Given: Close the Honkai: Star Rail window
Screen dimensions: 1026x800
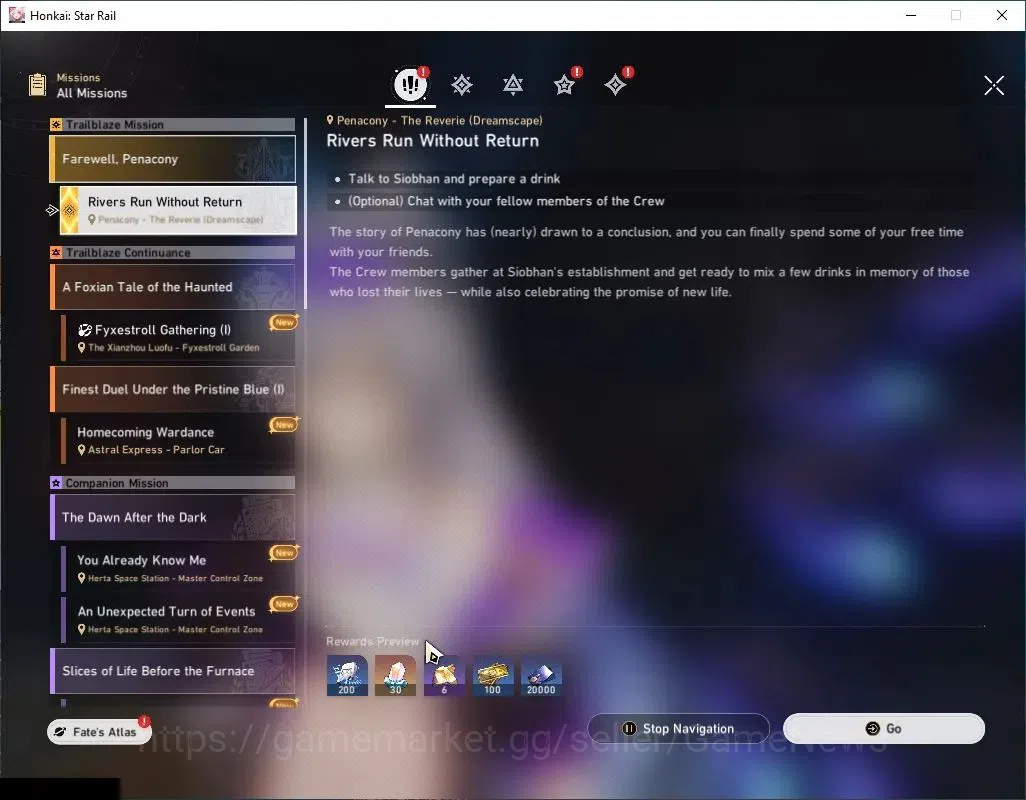Looking at the screenshot, I should point(1002,15).
